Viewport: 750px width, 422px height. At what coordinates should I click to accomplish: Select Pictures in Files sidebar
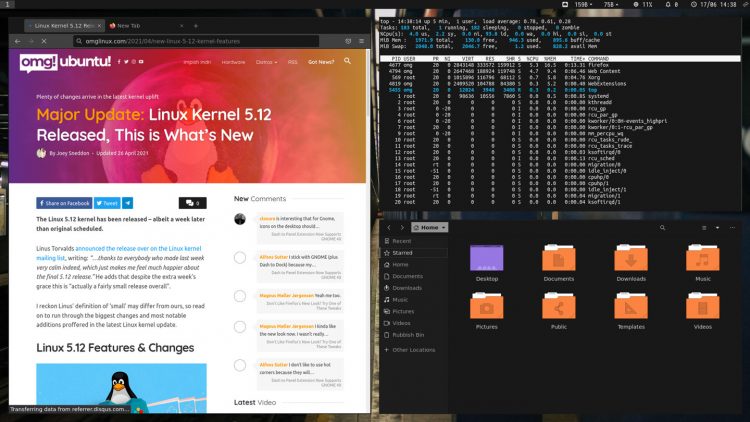(x=414, y=311)
